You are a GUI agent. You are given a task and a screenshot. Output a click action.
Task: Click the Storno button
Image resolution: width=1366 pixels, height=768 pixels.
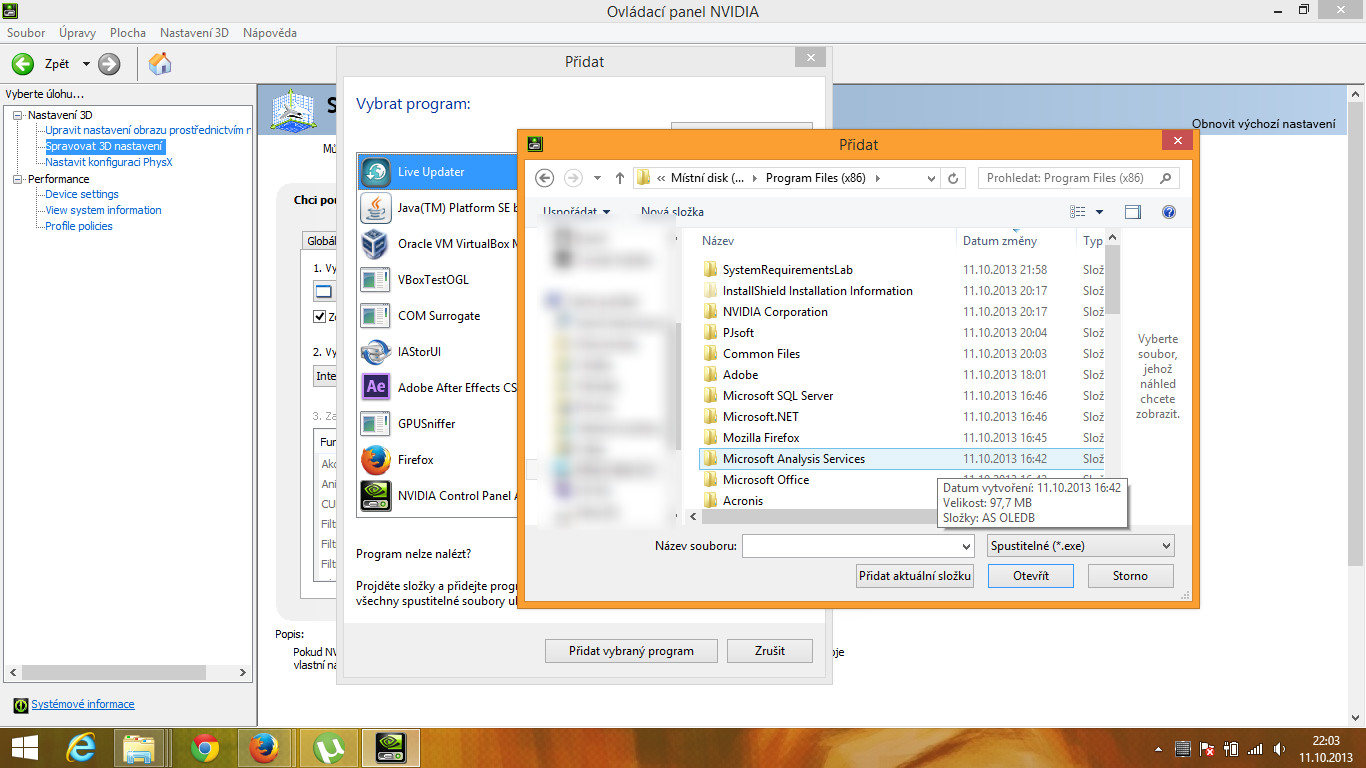(1131, 576)
